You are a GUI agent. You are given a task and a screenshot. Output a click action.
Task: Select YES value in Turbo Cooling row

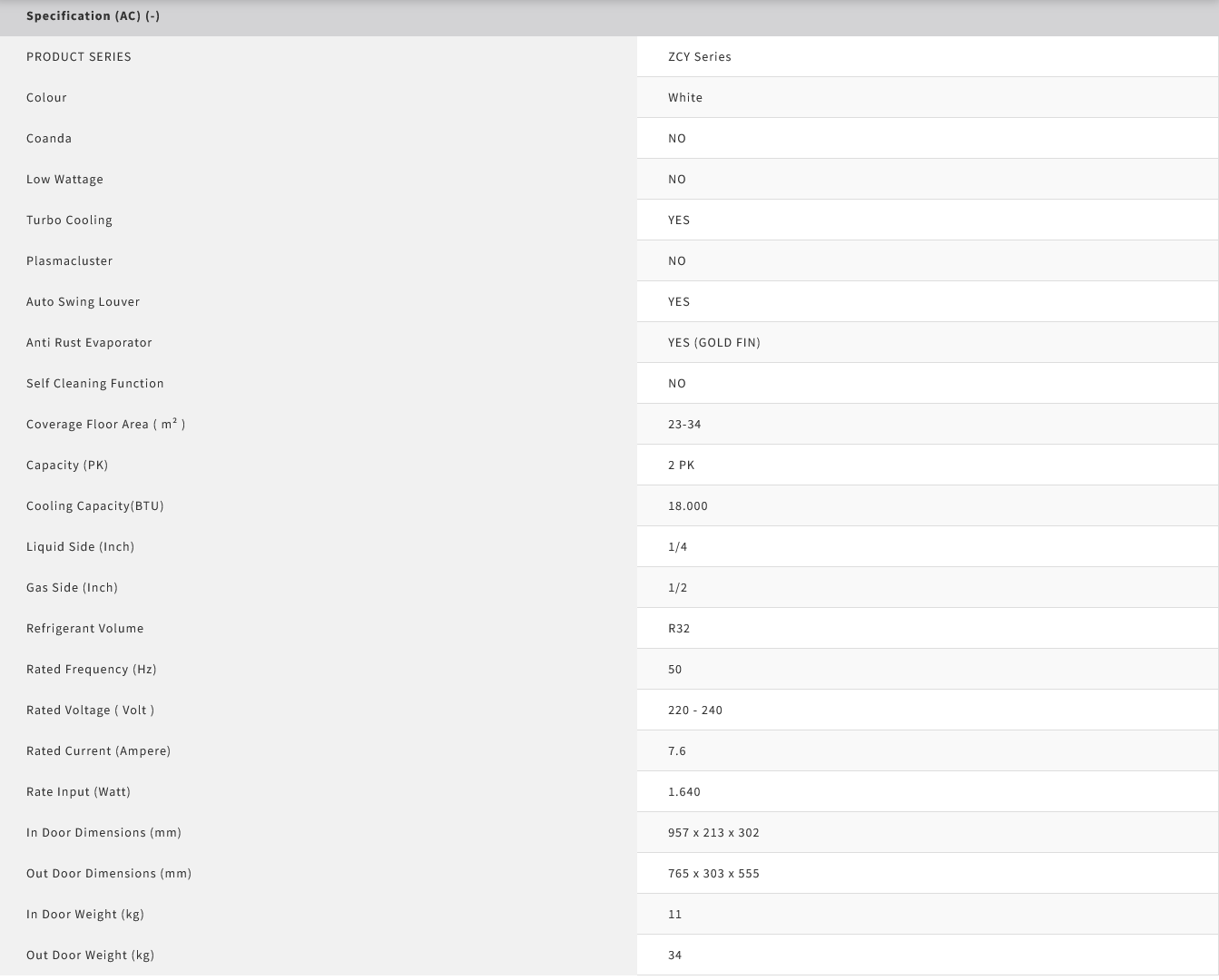[x=679, y=220]
